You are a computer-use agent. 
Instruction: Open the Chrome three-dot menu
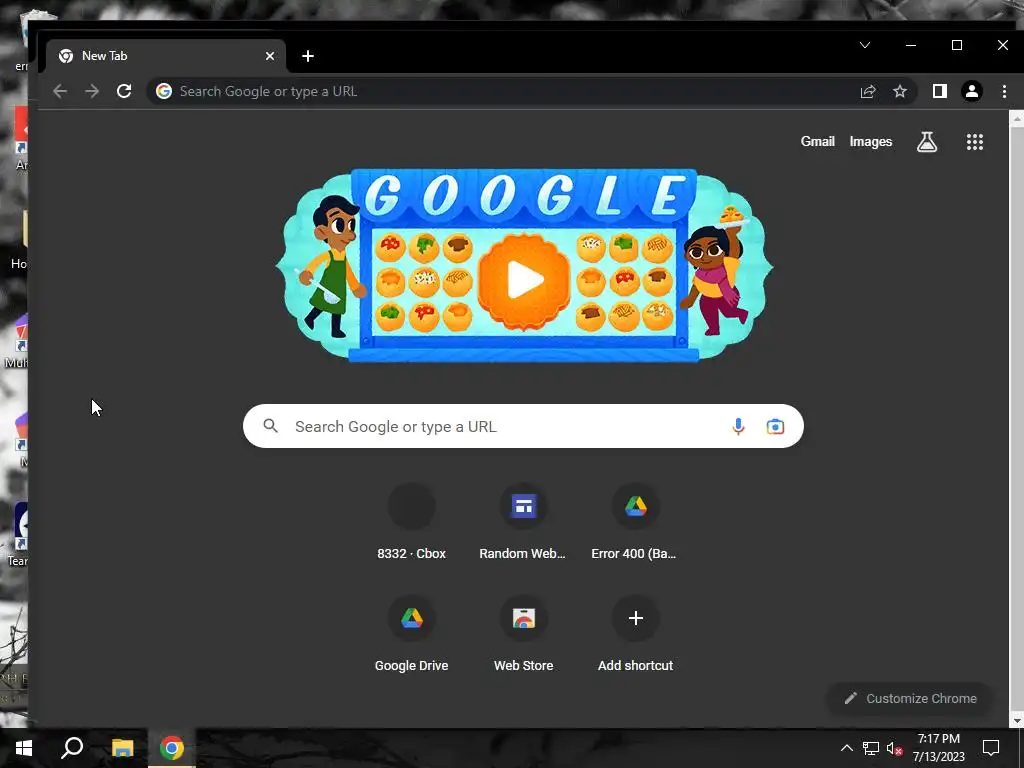click(1004, 91)
